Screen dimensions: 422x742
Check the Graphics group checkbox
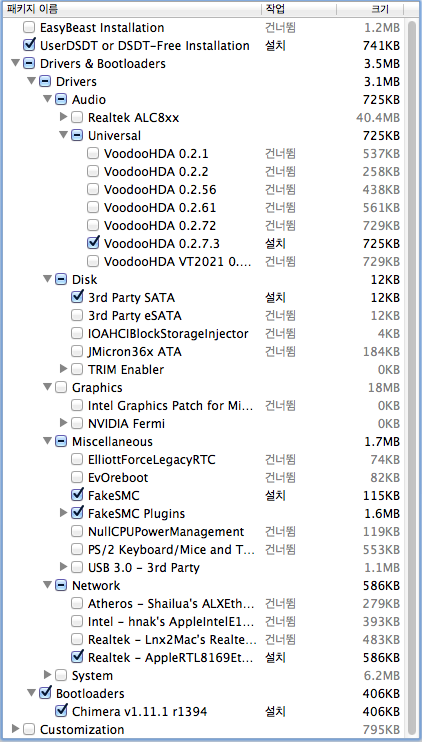coord(61,387)
